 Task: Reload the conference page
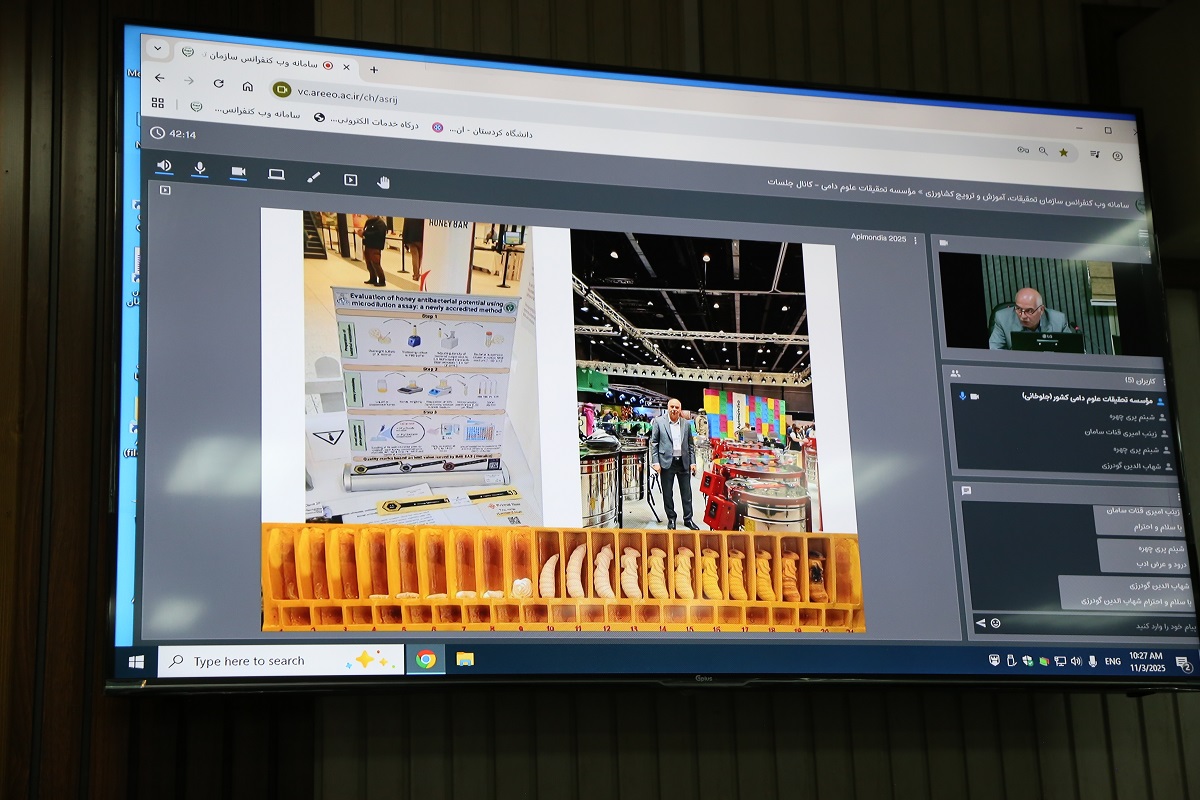(x=218, y=83)
